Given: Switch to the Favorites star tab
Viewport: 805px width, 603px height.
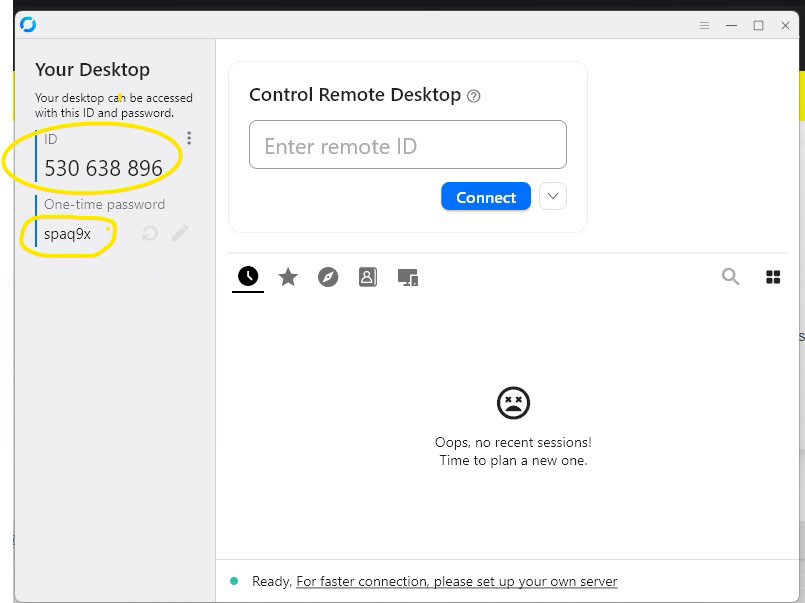Looking at the screenshot, I should pos(288,277).
